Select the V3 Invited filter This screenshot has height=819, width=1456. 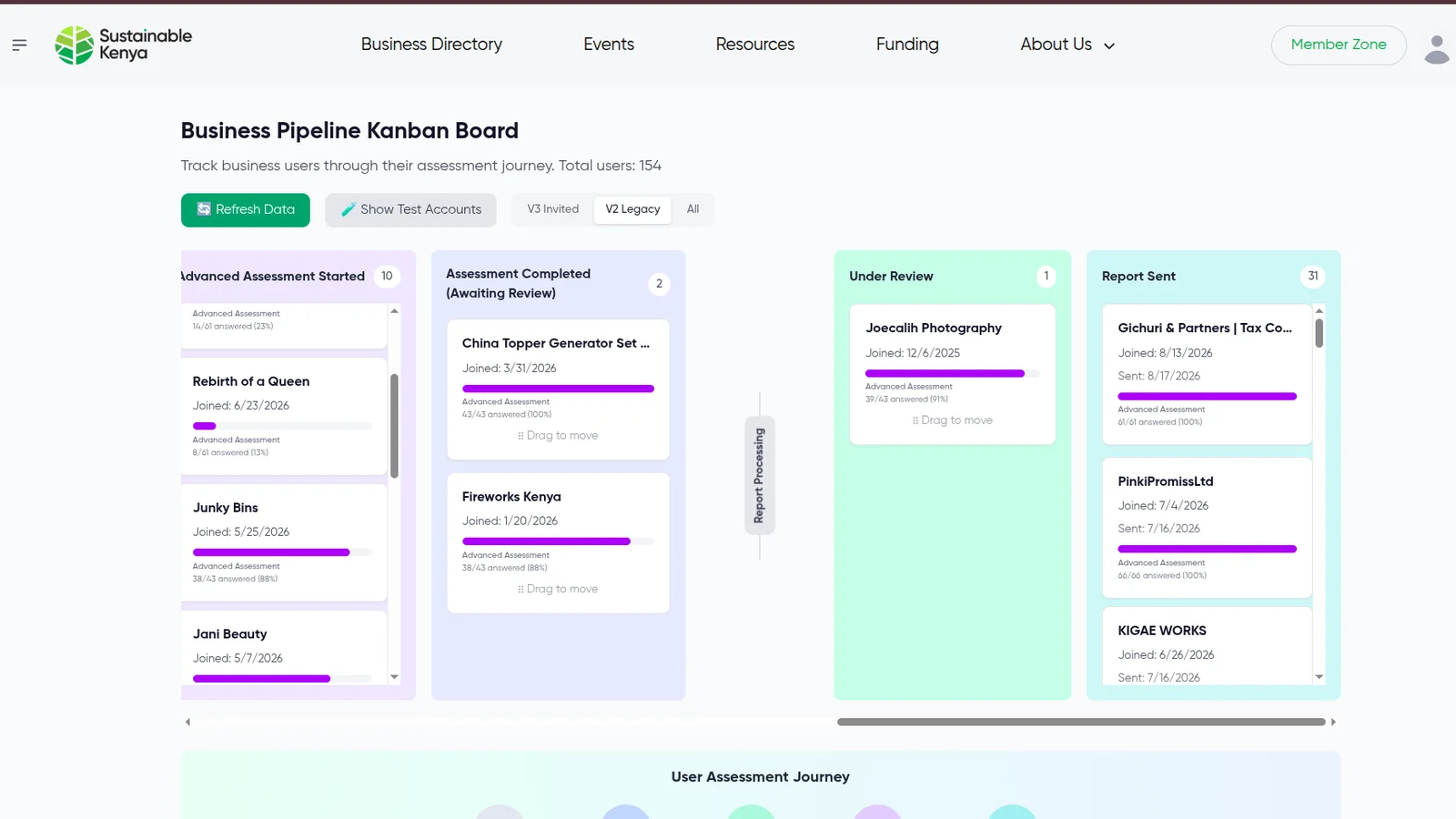pyautogui.click(x=552, y=209)
